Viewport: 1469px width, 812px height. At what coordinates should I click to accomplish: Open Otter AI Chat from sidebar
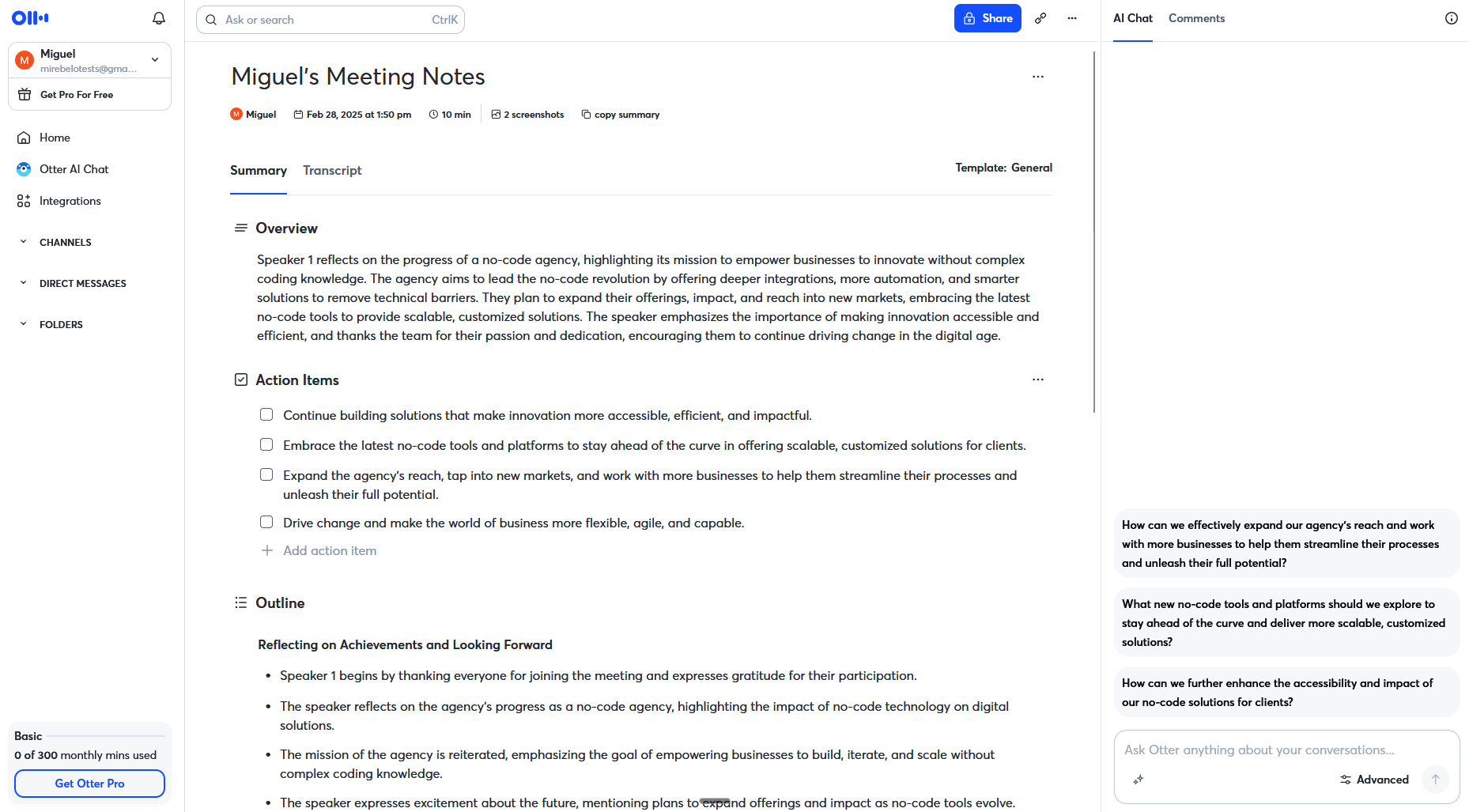[x=74, y=169]
